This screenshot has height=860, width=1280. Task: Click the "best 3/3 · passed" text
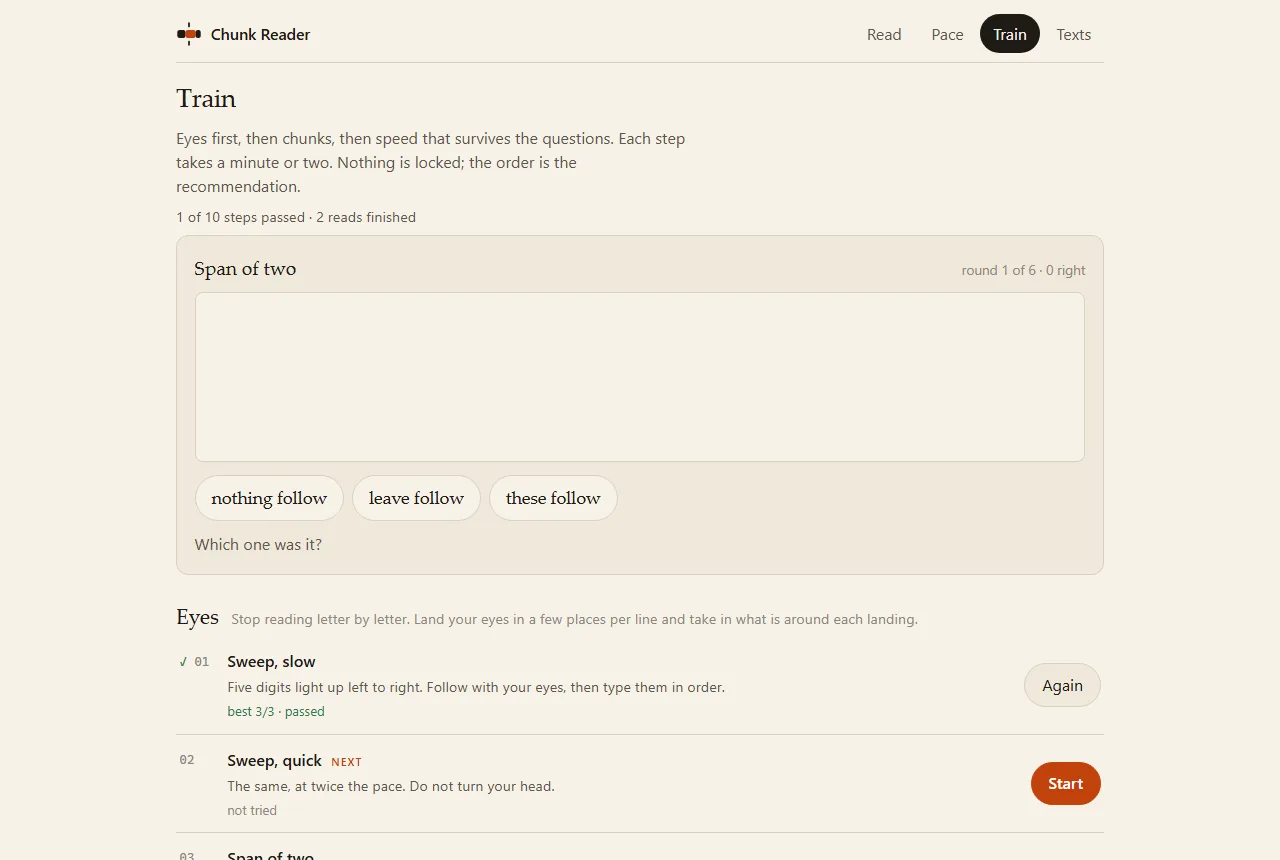coord(276,712)
